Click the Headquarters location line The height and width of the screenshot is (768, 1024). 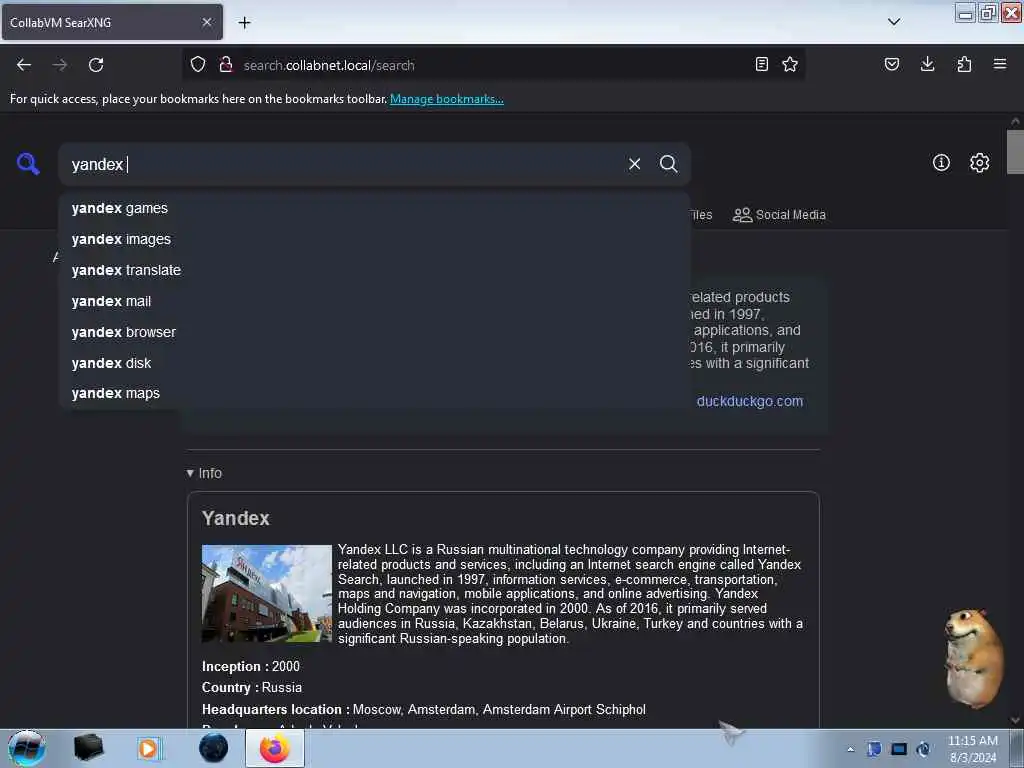click(424, 709)
